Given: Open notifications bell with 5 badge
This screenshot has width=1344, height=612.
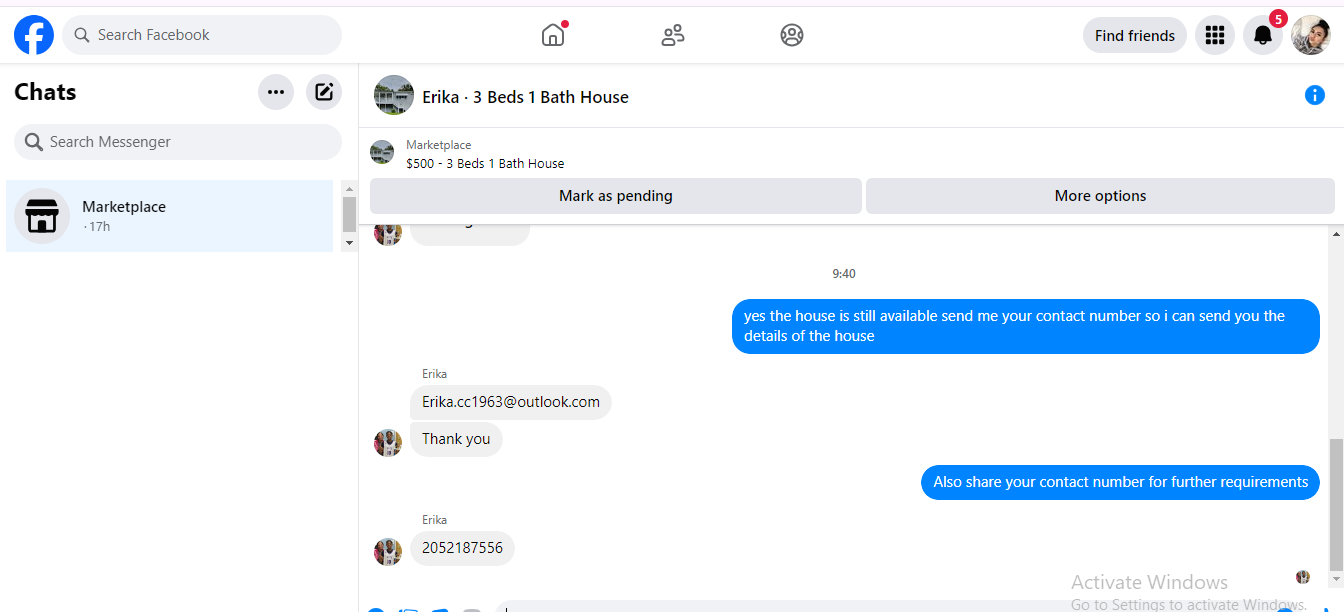Looking at the screenshot, I should coord(1263,35).
